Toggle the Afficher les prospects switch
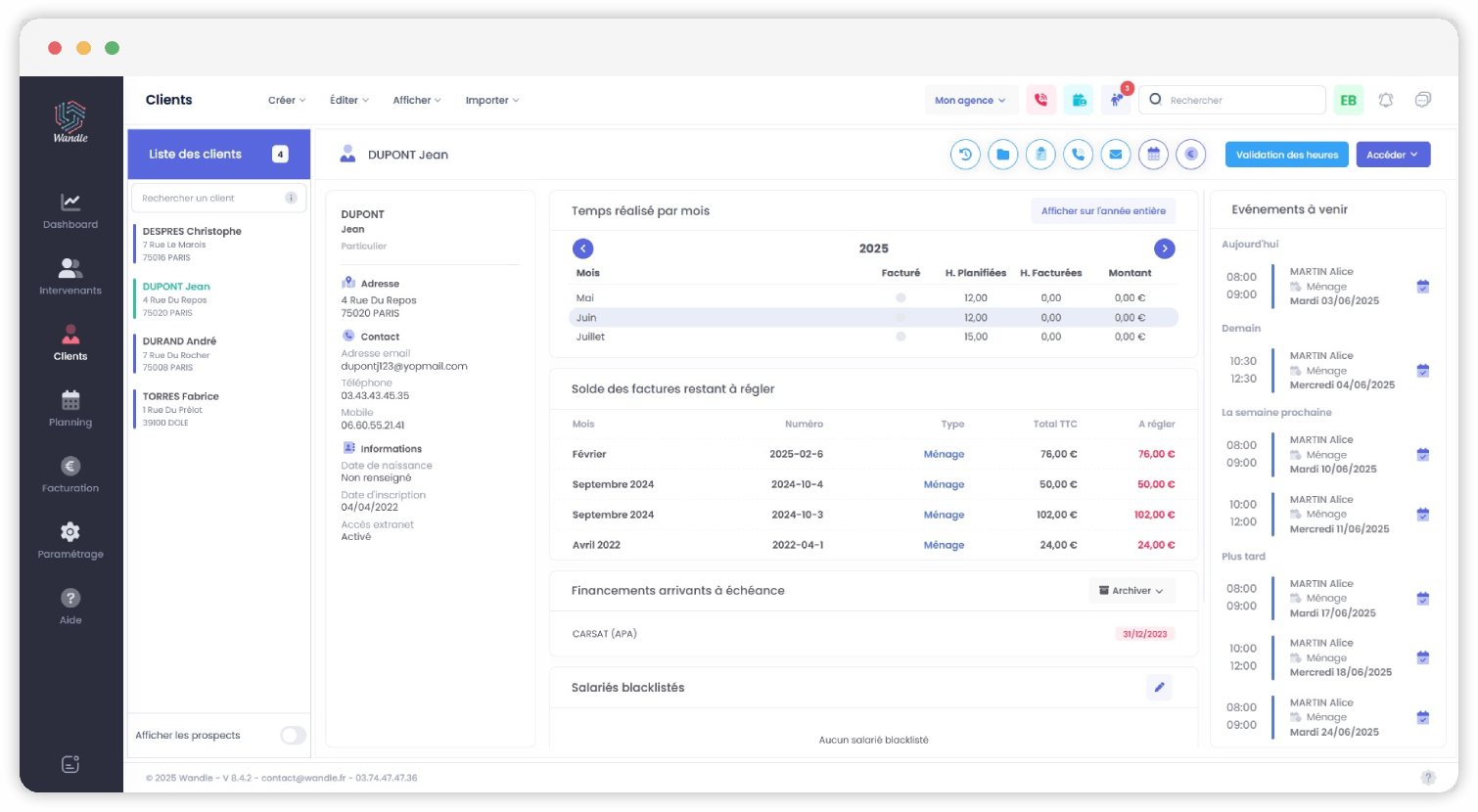Viewport: 1478px width, 812px height. (293, 736)
